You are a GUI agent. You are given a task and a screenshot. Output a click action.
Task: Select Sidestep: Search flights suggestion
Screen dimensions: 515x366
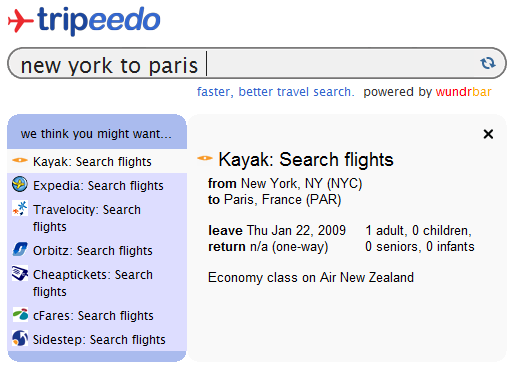tap(97, 339)
